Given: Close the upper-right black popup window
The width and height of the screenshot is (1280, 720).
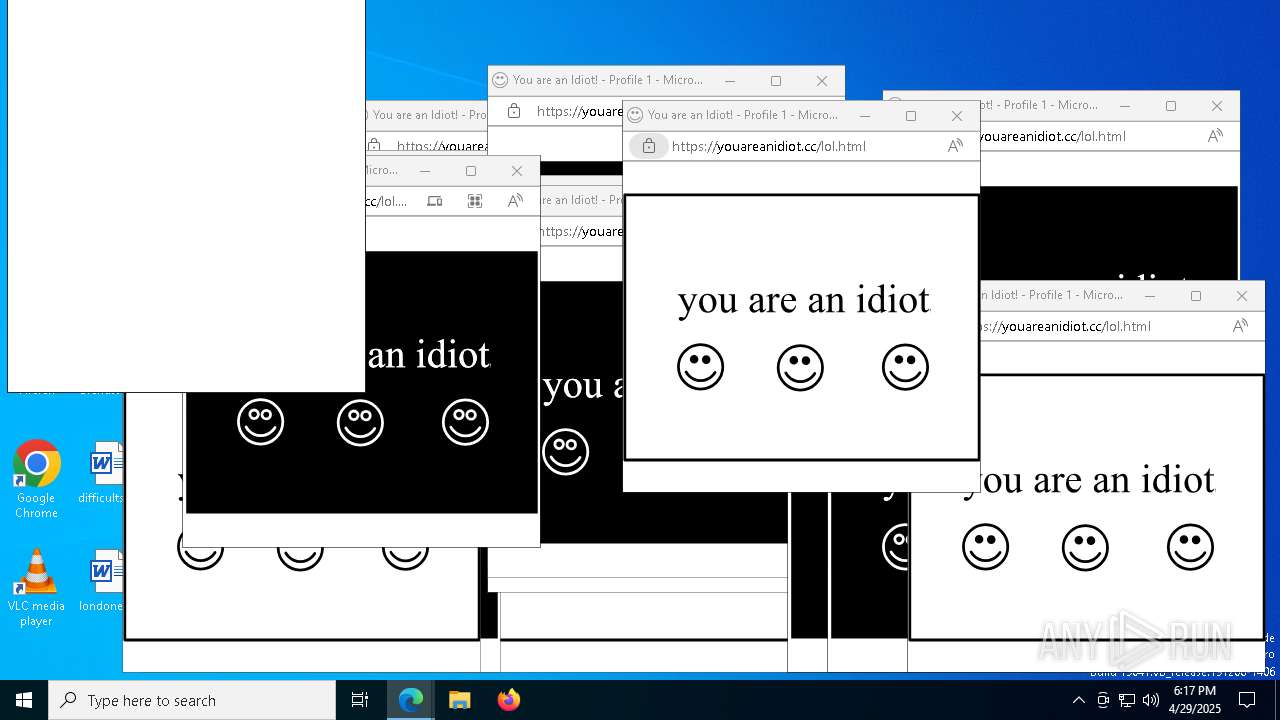Looking at the screenshot, I should (1217, 106).
